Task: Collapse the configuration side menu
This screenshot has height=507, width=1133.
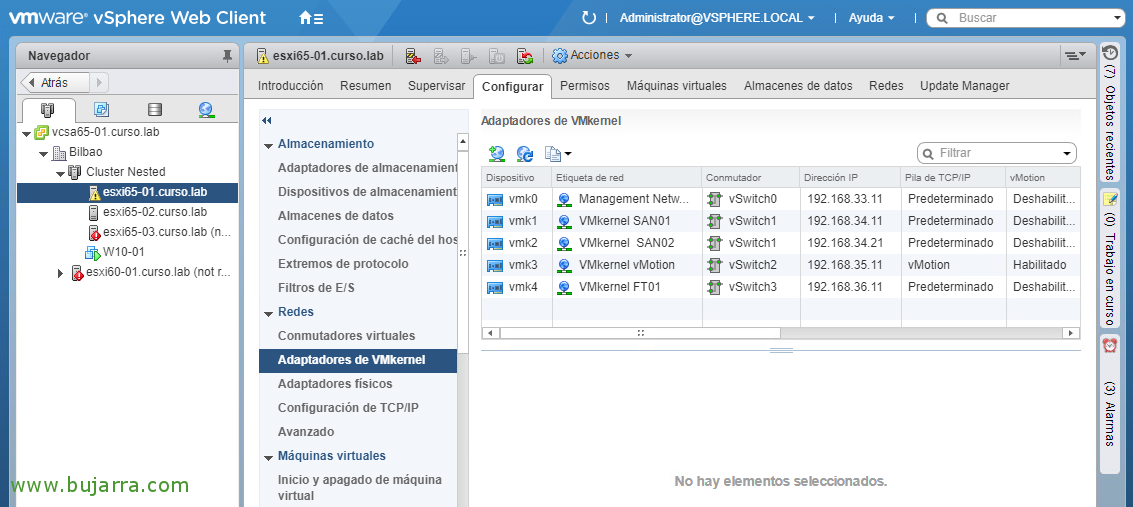Action: (267, 120)
